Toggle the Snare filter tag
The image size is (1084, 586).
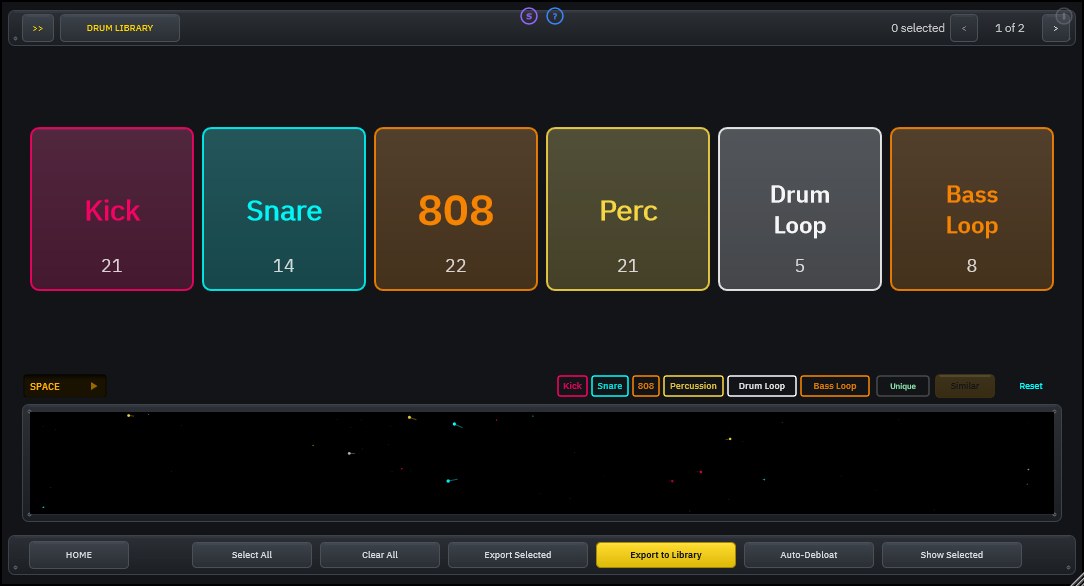[x=610, y=386]
